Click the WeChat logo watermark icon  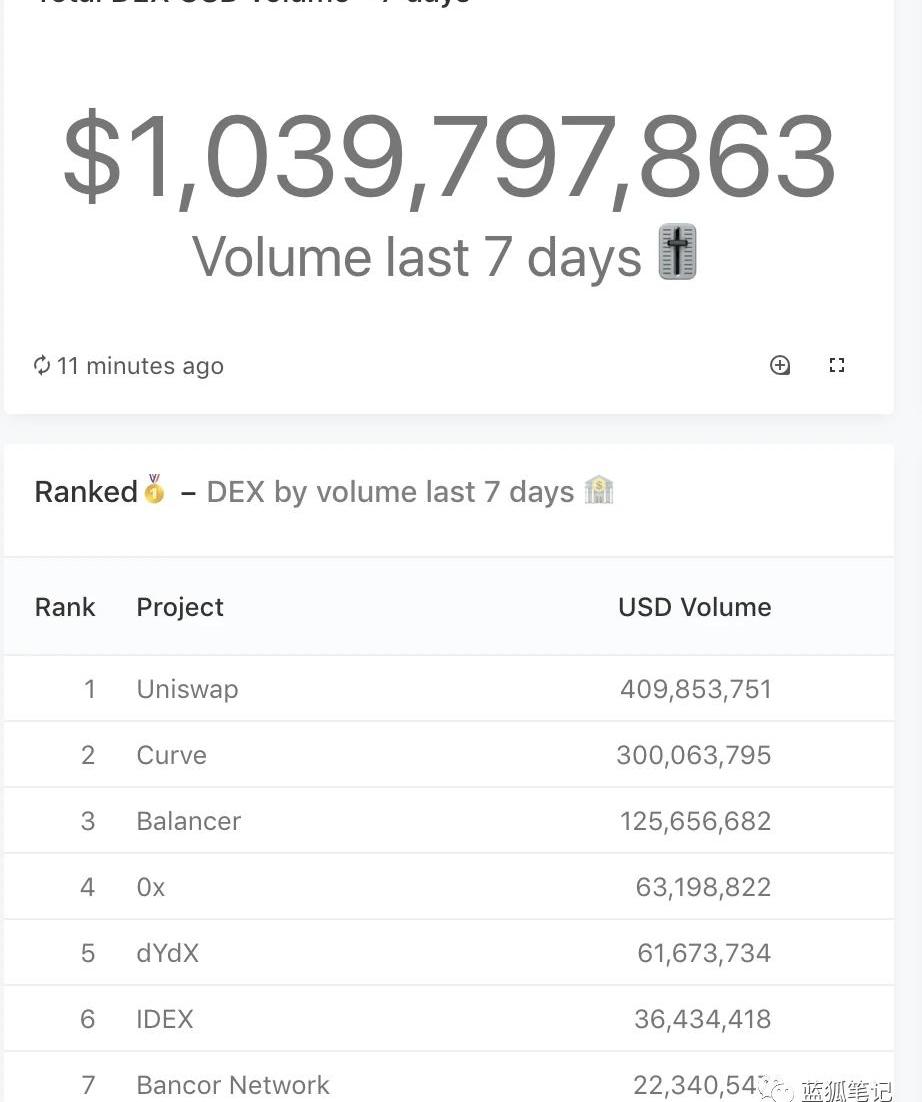[774, 1087]
